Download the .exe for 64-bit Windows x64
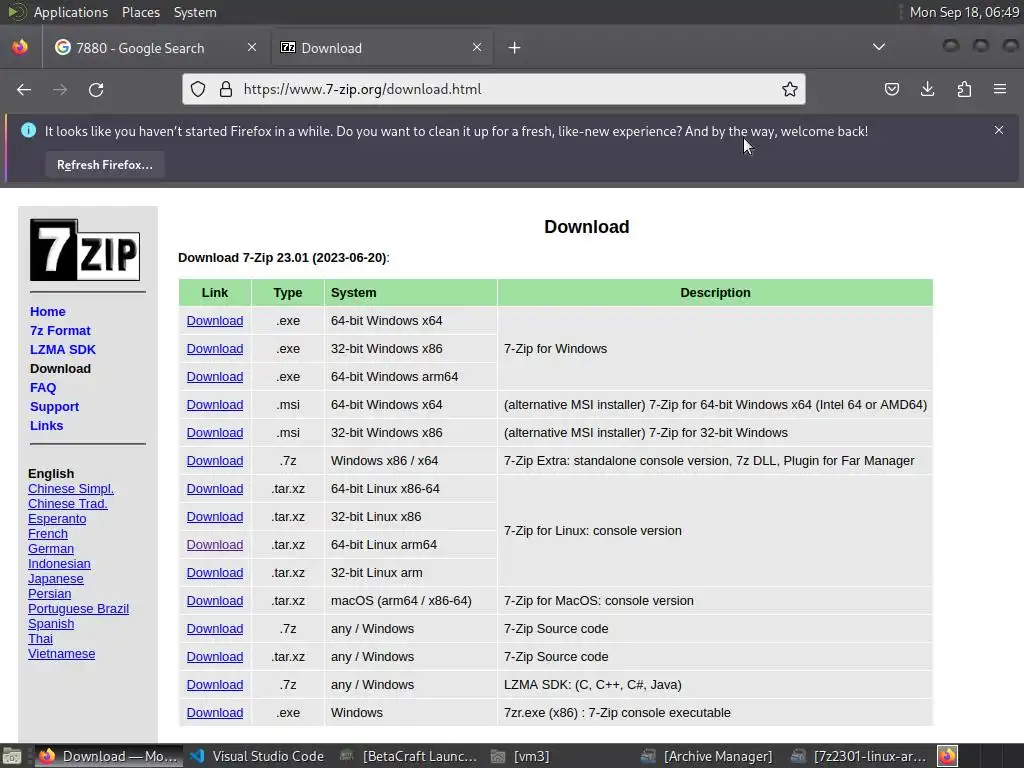1024x768 pixels. [x=215, y=321]
